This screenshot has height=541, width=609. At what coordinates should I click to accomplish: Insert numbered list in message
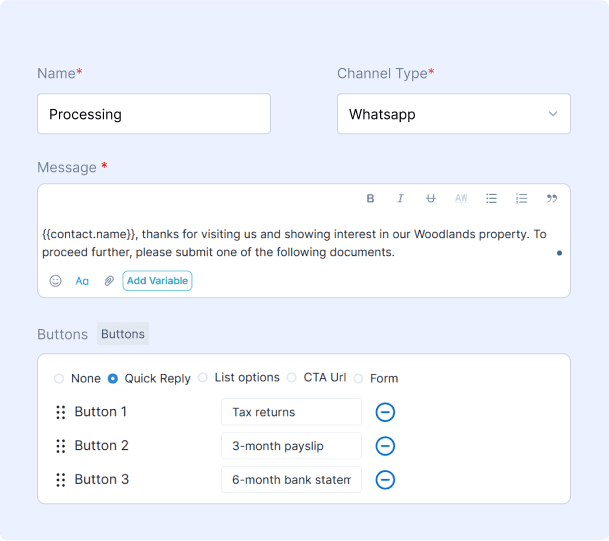tap(521, 199)
